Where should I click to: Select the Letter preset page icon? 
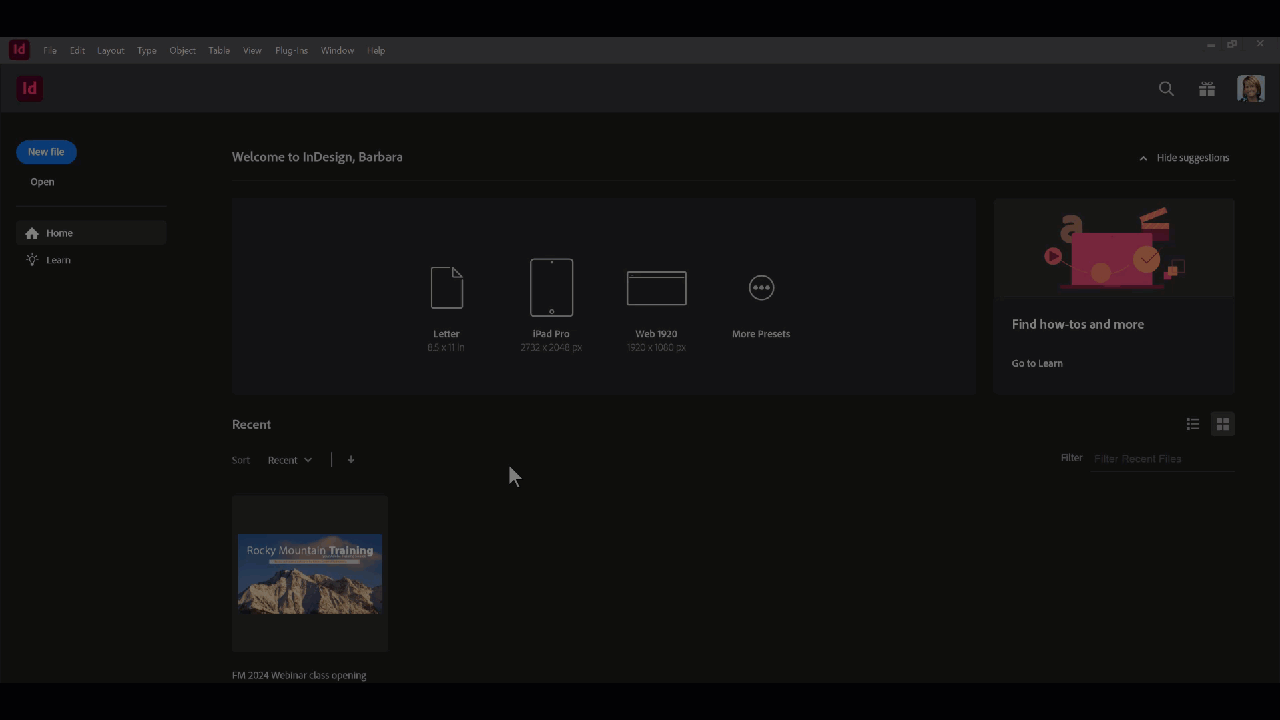447,288
